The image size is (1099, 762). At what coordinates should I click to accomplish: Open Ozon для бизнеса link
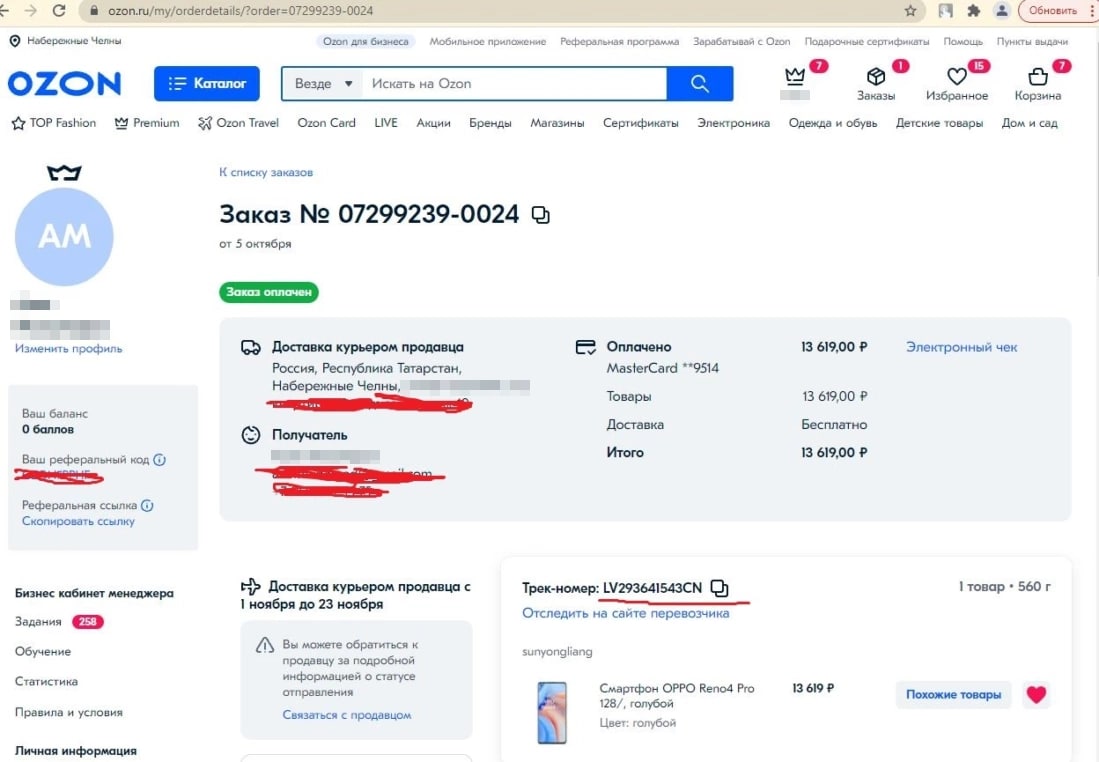click(365, 41)
